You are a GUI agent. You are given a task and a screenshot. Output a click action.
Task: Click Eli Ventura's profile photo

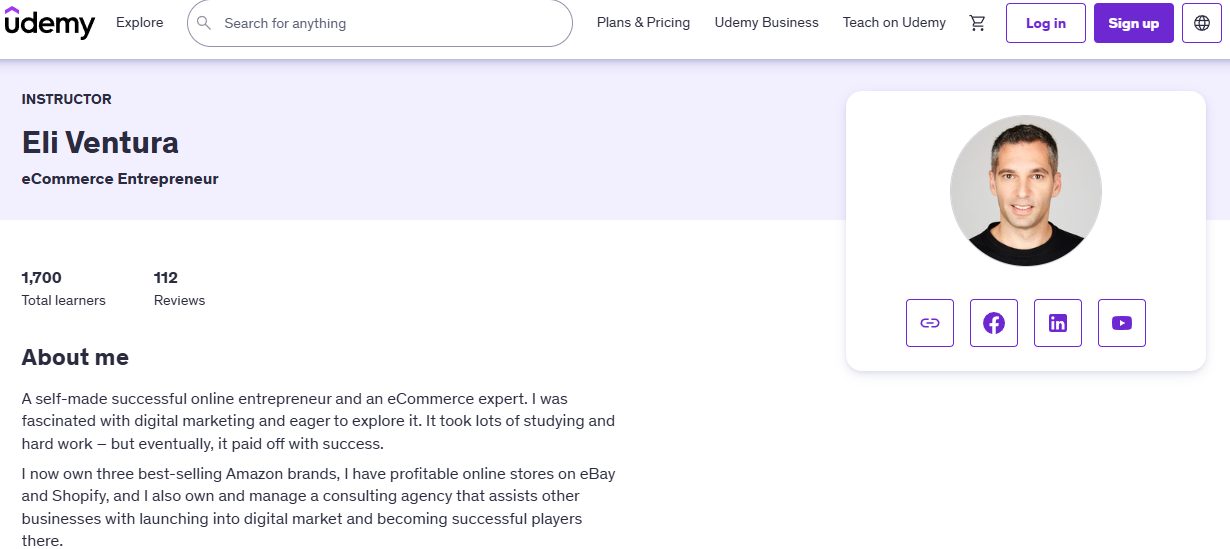pos(1026,191)
